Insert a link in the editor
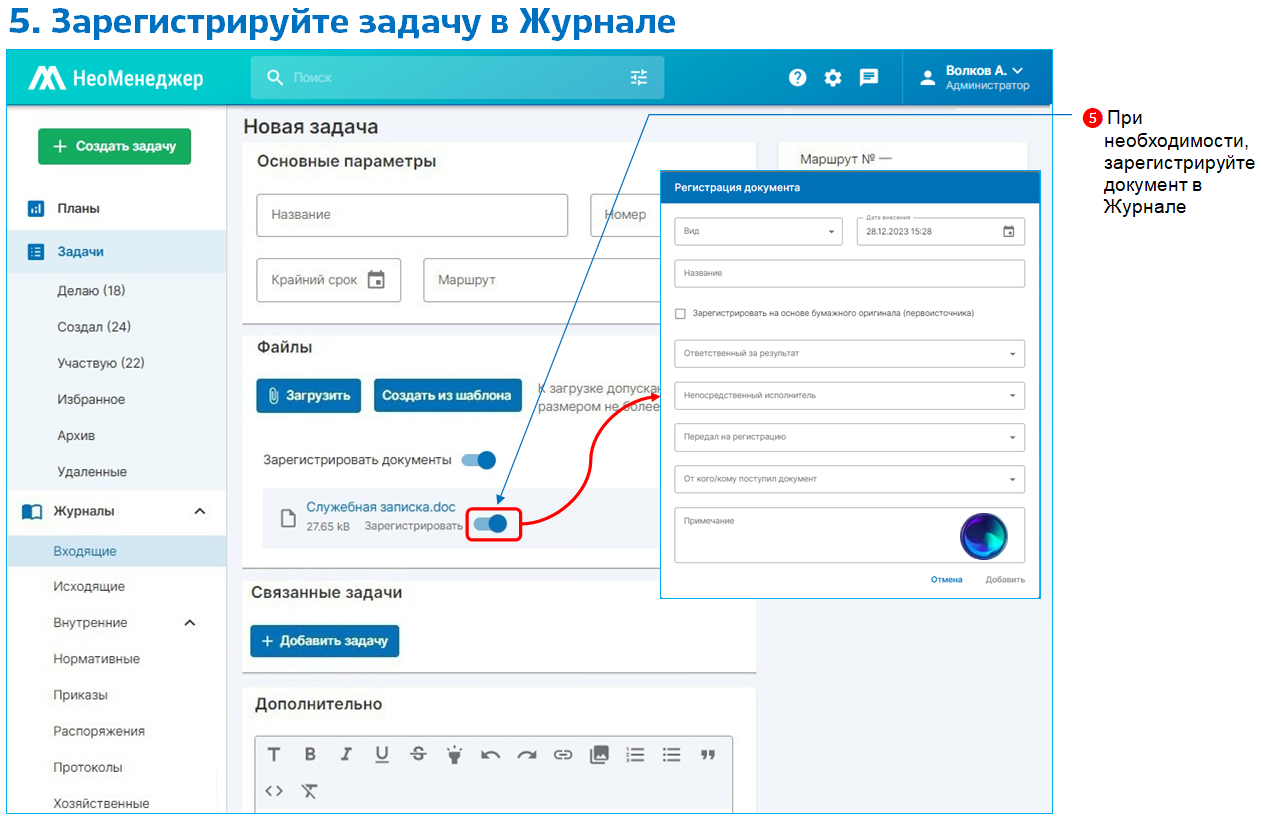 pyautogui.click(x=563, y=754)
